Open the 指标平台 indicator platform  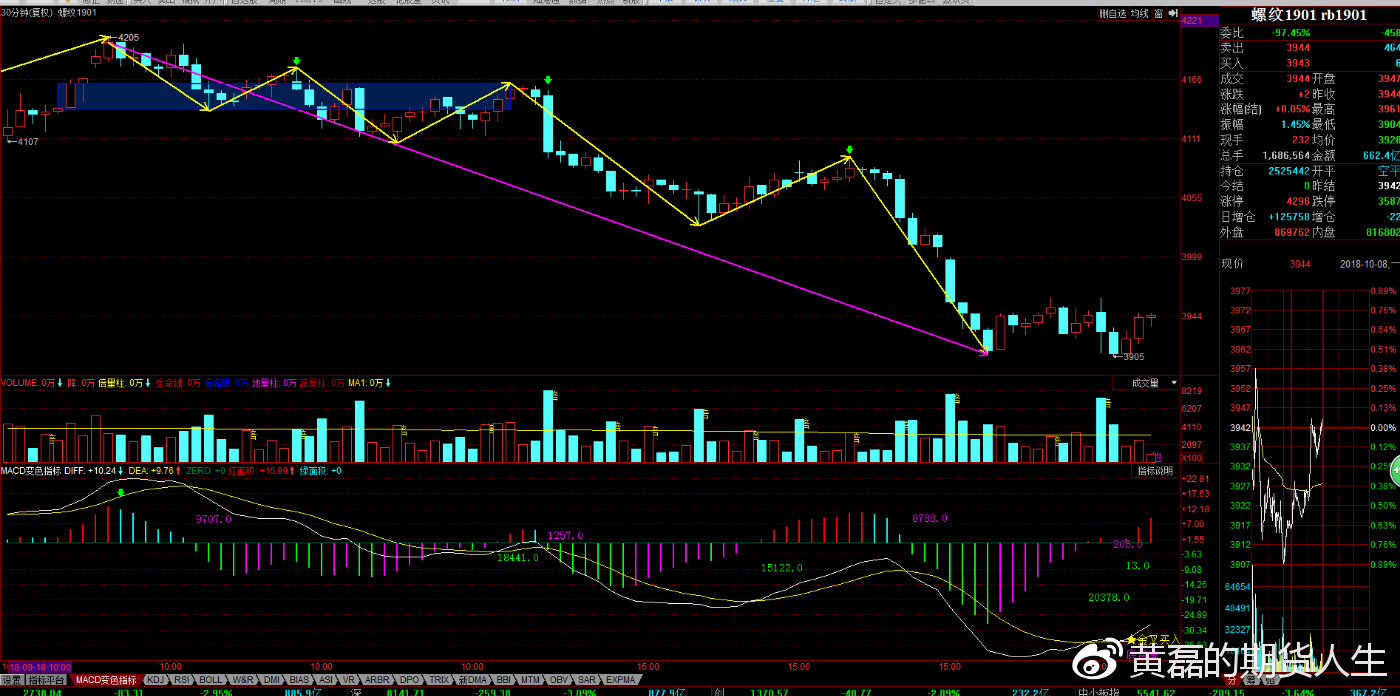pyautogui.click(x=45, y=679)
